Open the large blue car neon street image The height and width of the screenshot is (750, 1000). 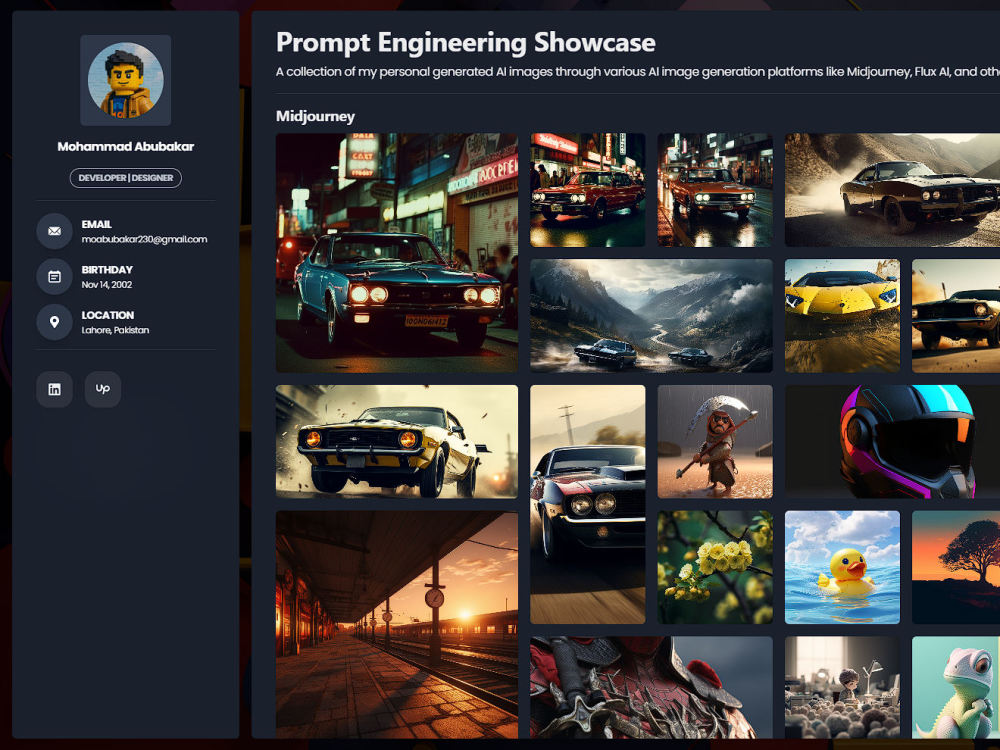pos(397,253)
